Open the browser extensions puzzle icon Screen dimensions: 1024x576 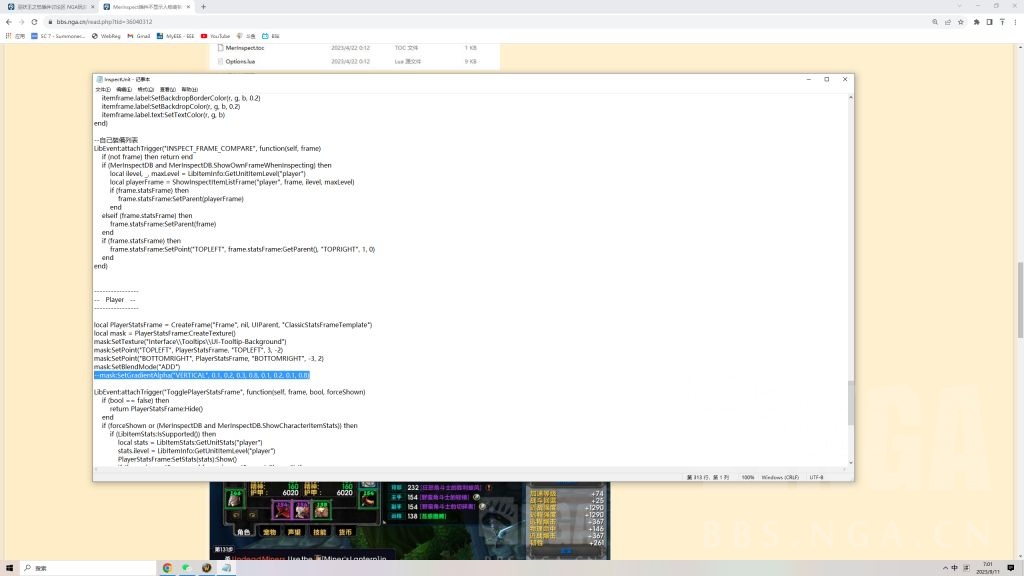(976, 21)
